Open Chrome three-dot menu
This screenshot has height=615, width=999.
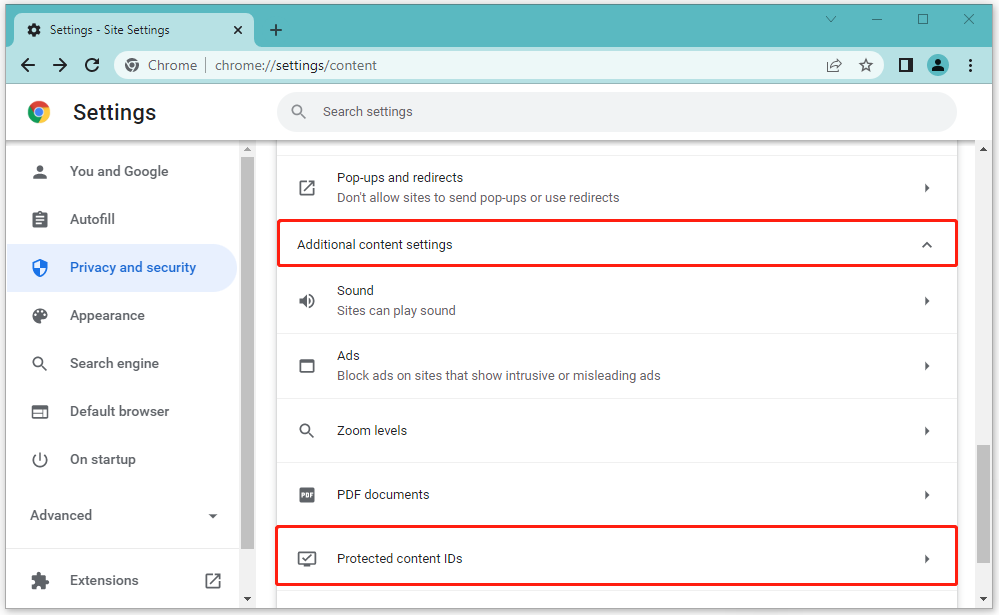pos(970,65)
